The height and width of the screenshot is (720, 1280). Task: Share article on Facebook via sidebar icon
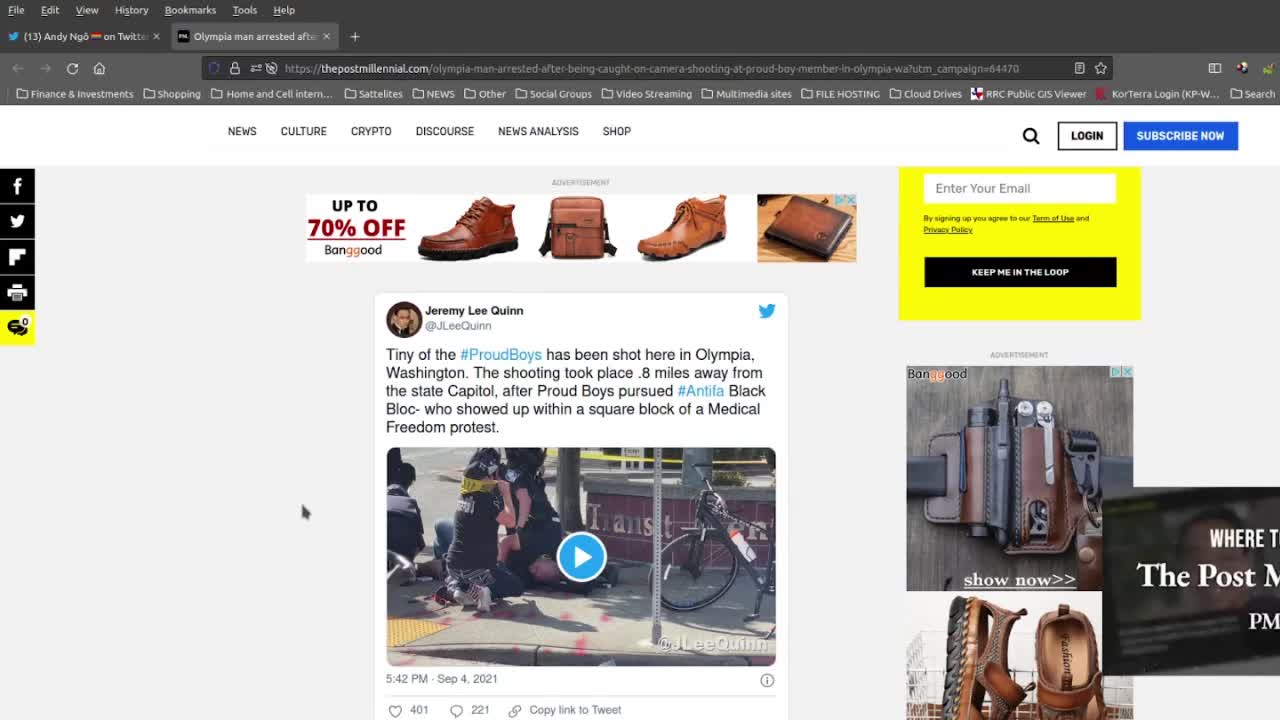point(17,186)
